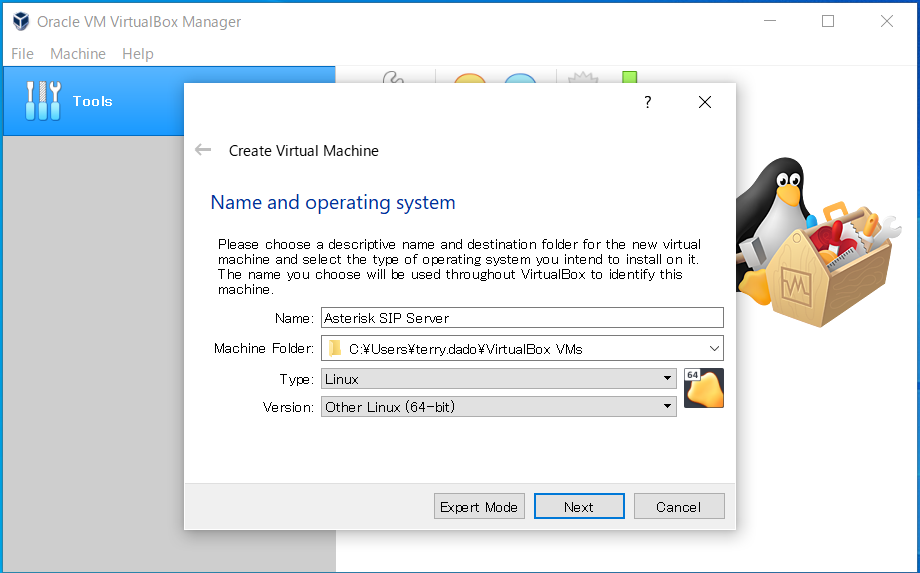Click the Cancel button

click(x=679, y=507)
